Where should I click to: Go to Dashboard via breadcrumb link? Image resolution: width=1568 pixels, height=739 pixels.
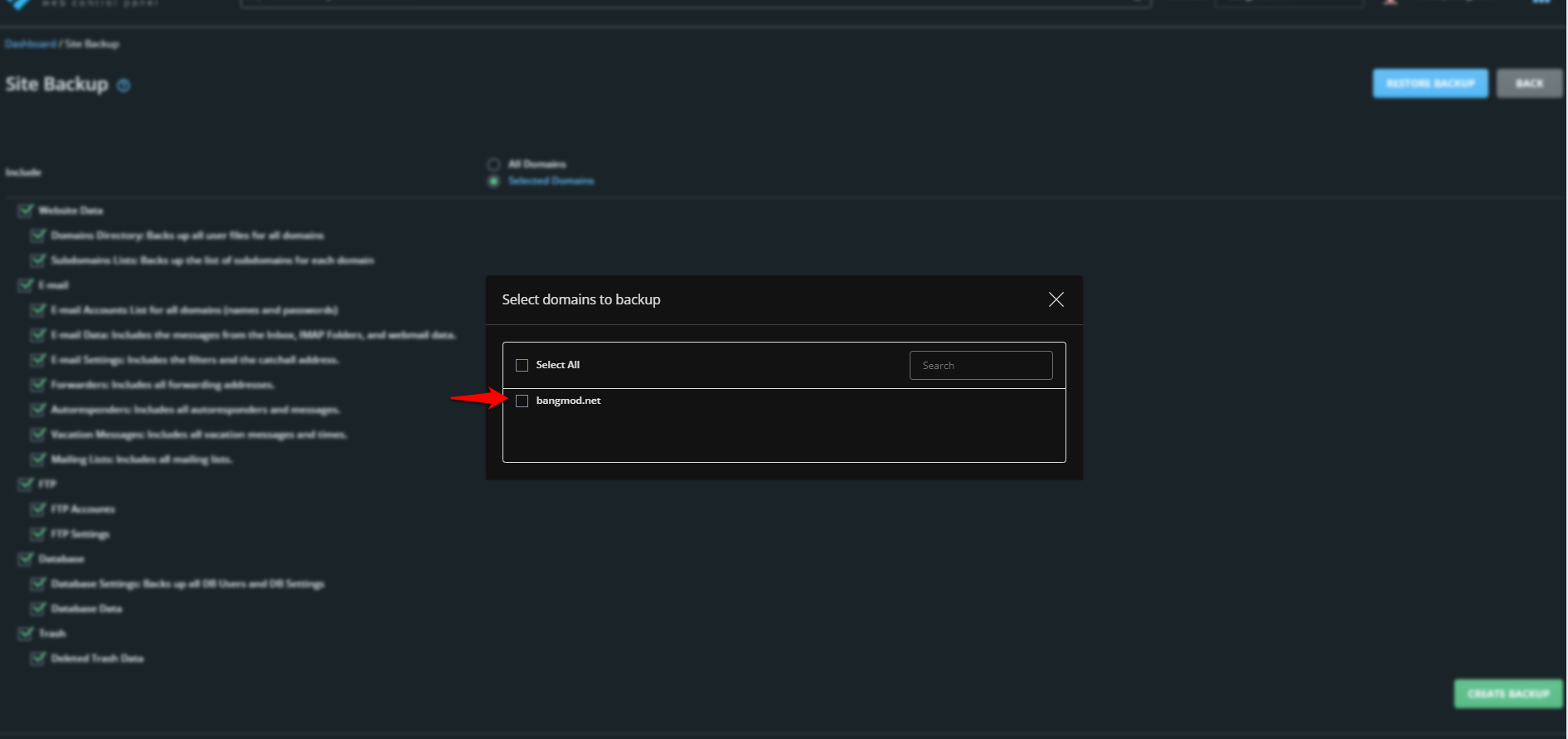click(x=31, y=44)
